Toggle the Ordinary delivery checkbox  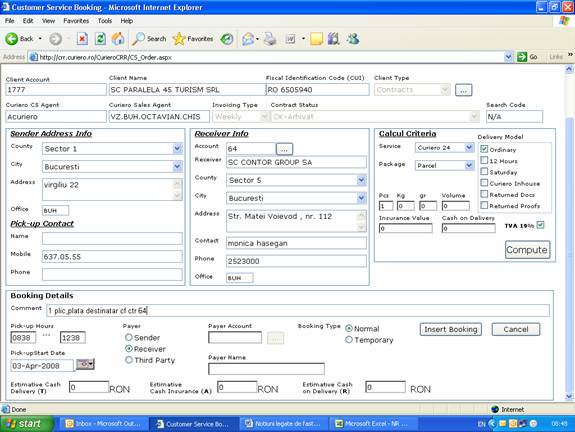click(484, 149)
